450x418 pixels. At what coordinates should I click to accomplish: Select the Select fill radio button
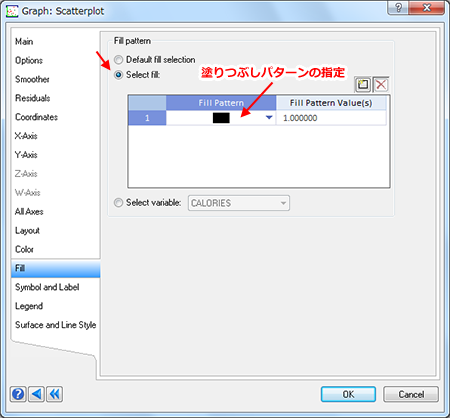(118, 75)
